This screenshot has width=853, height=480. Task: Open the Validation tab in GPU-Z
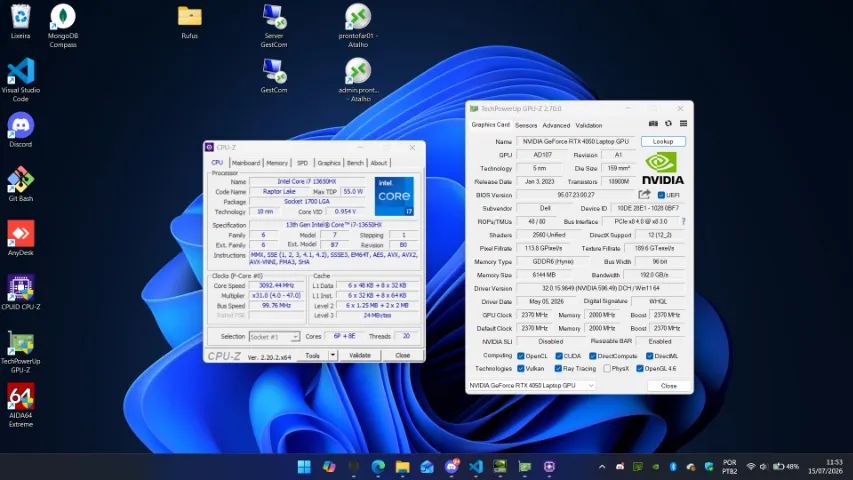click(x=589, y=125)
